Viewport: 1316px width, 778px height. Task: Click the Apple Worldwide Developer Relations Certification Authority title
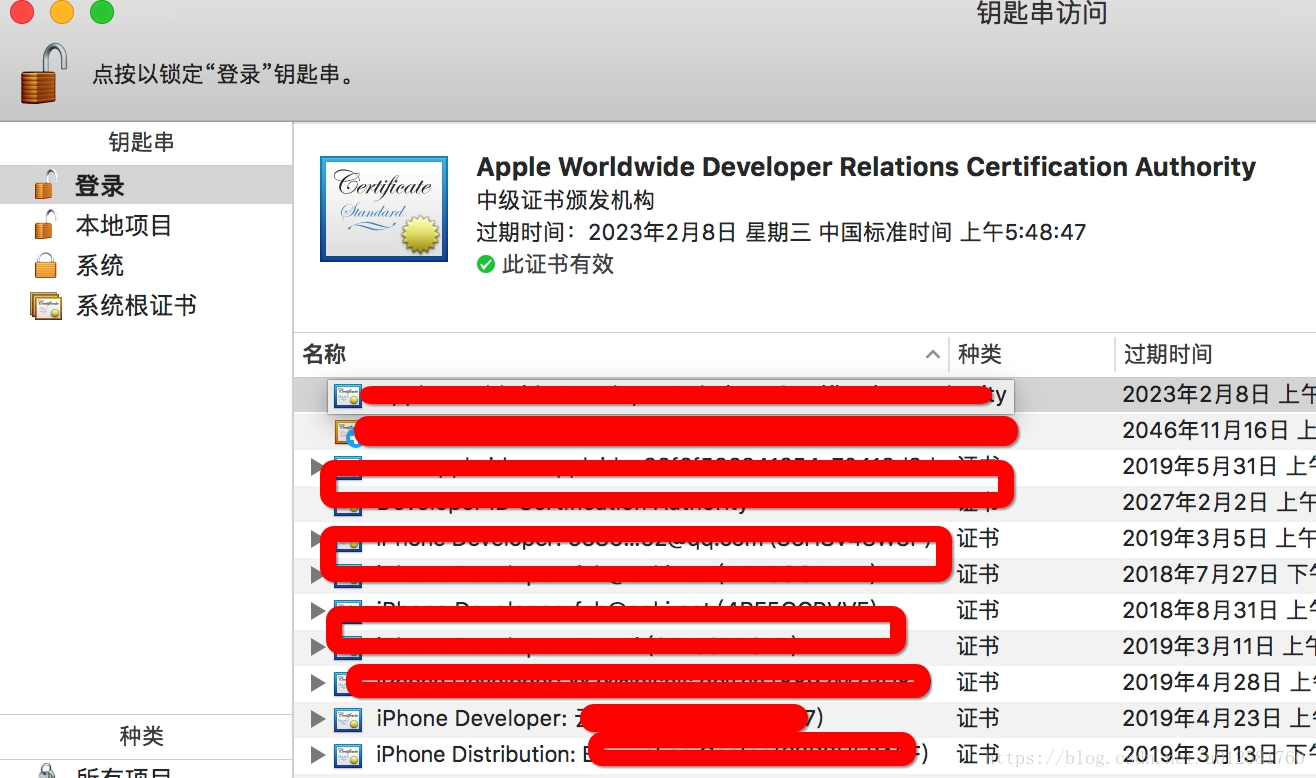click(866, 167)
